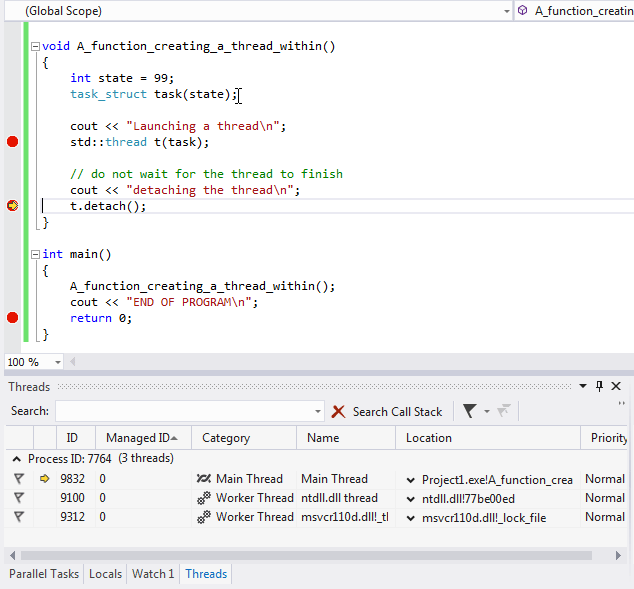Click the purple cube function icon
Viewport: 634px width, 589px height.
tap(522, 11)
